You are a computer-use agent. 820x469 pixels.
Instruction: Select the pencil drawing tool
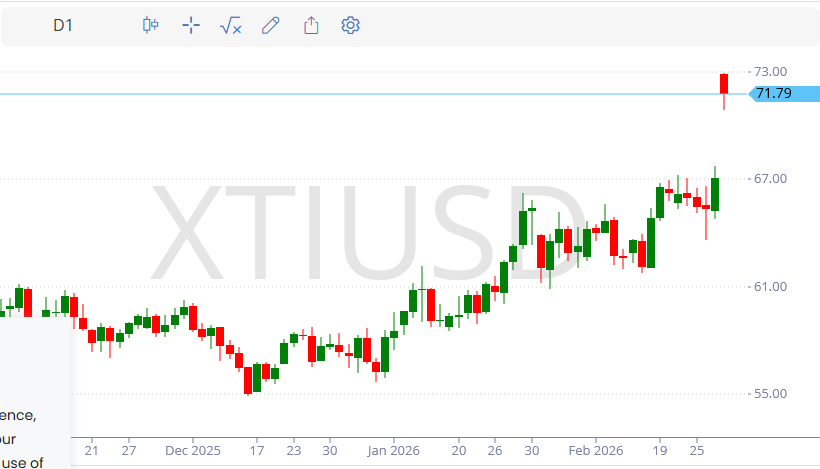[270, 25]
